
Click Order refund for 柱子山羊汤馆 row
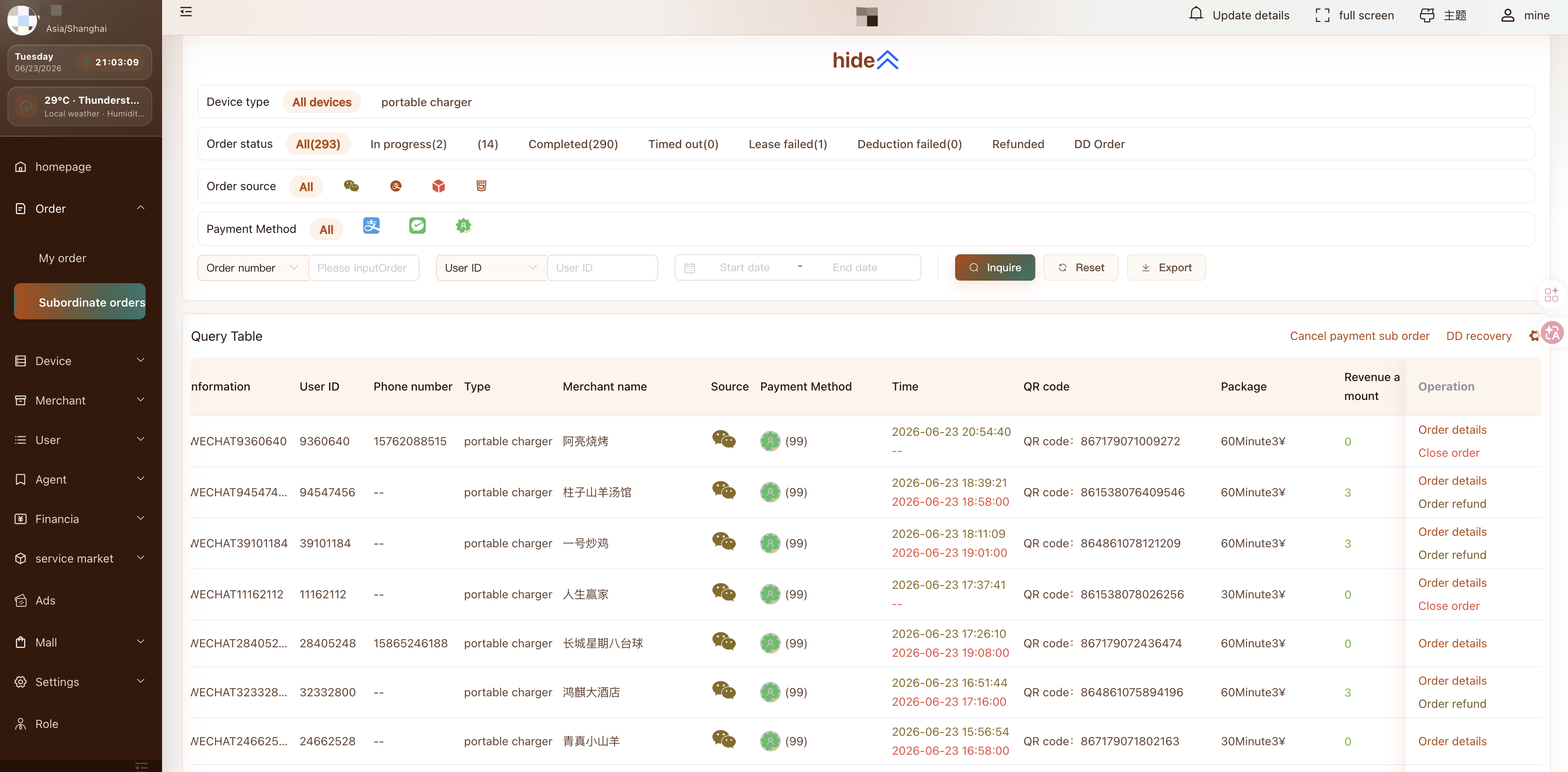pyautogui.click(x=1452, y=504)
